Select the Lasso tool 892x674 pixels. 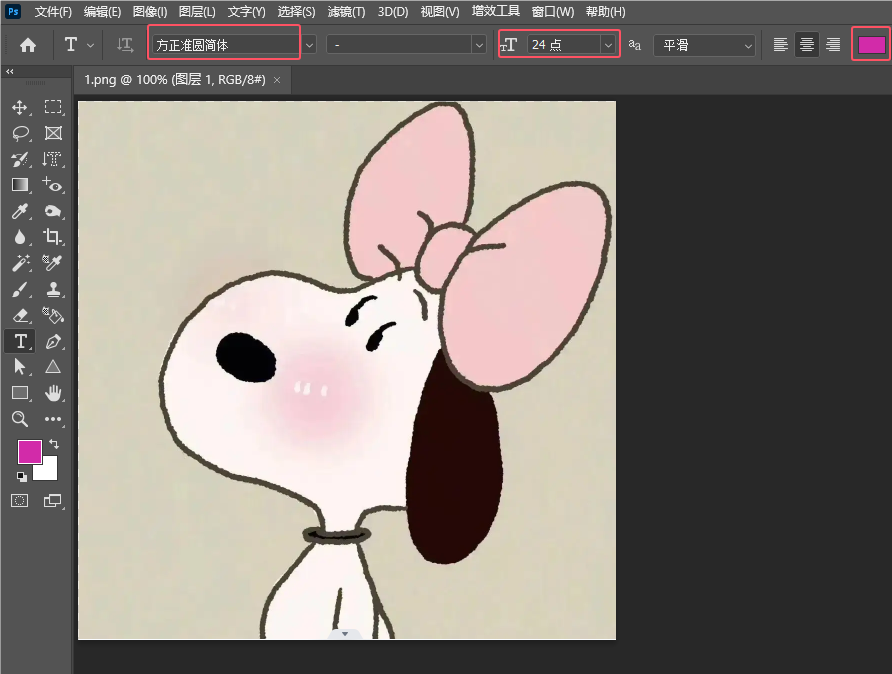(x=20, y=133)
